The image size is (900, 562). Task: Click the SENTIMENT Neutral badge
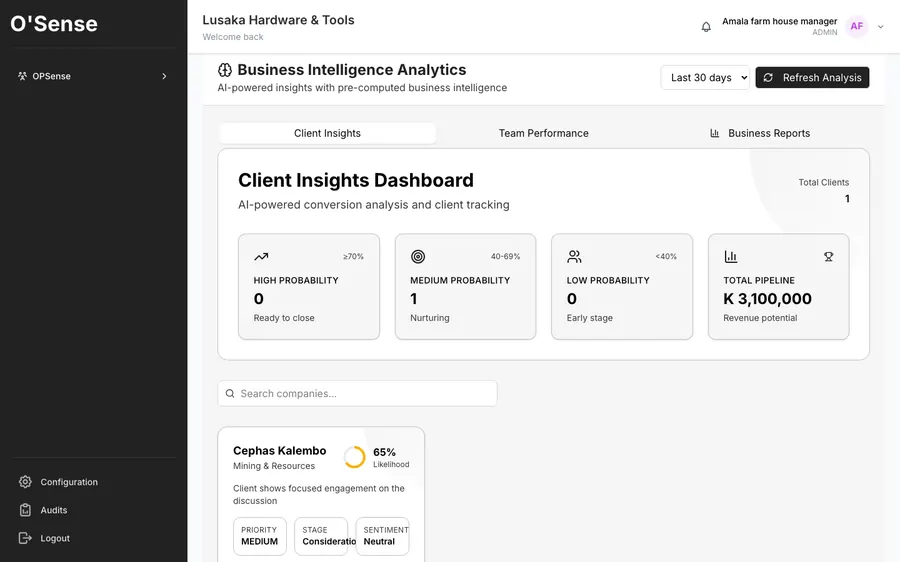382,536
